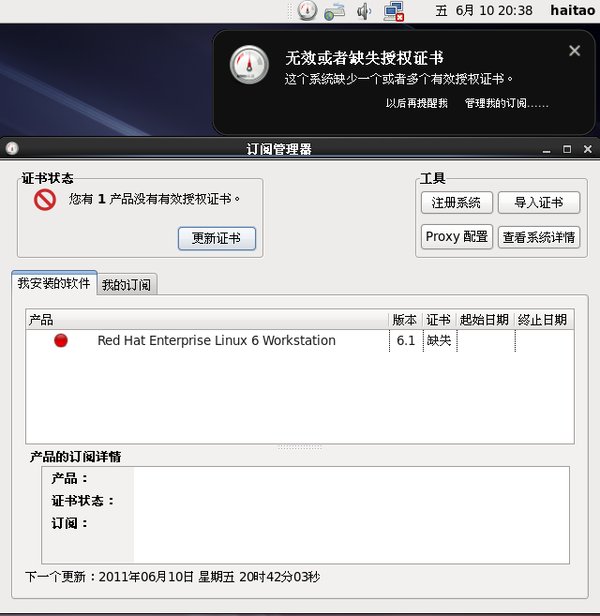
Task: Open the keyboard input method tray icon
Action: click(x=334, y=12)
